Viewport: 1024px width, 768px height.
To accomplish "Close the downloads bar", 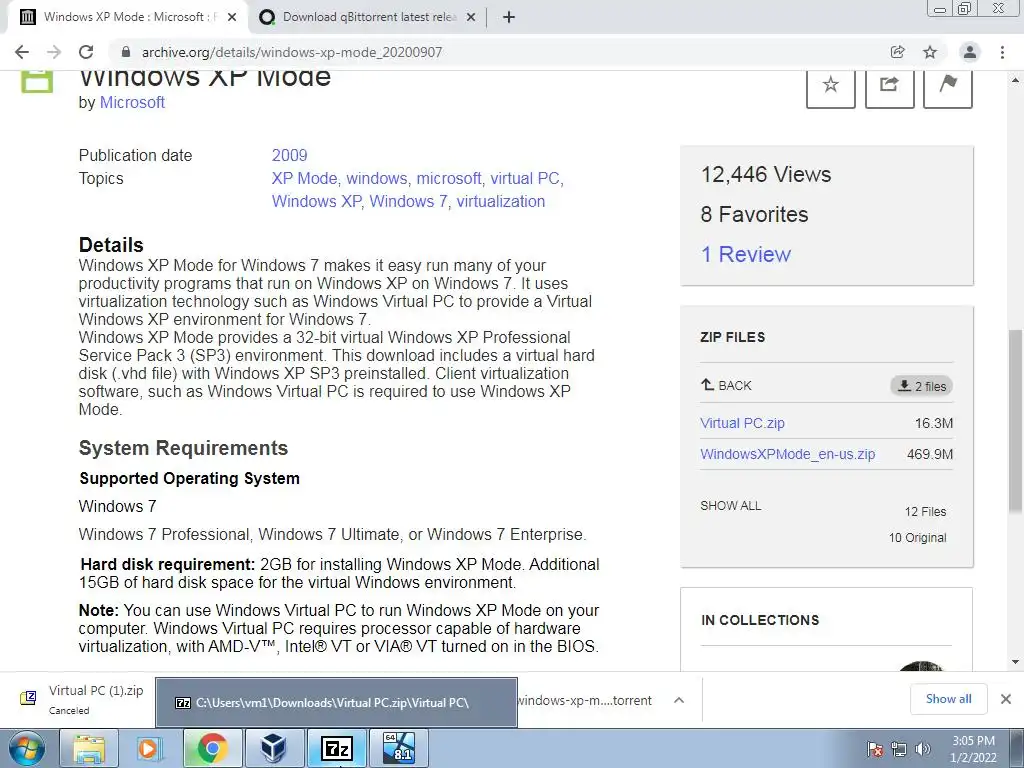I will click(x=1006, y=699).
